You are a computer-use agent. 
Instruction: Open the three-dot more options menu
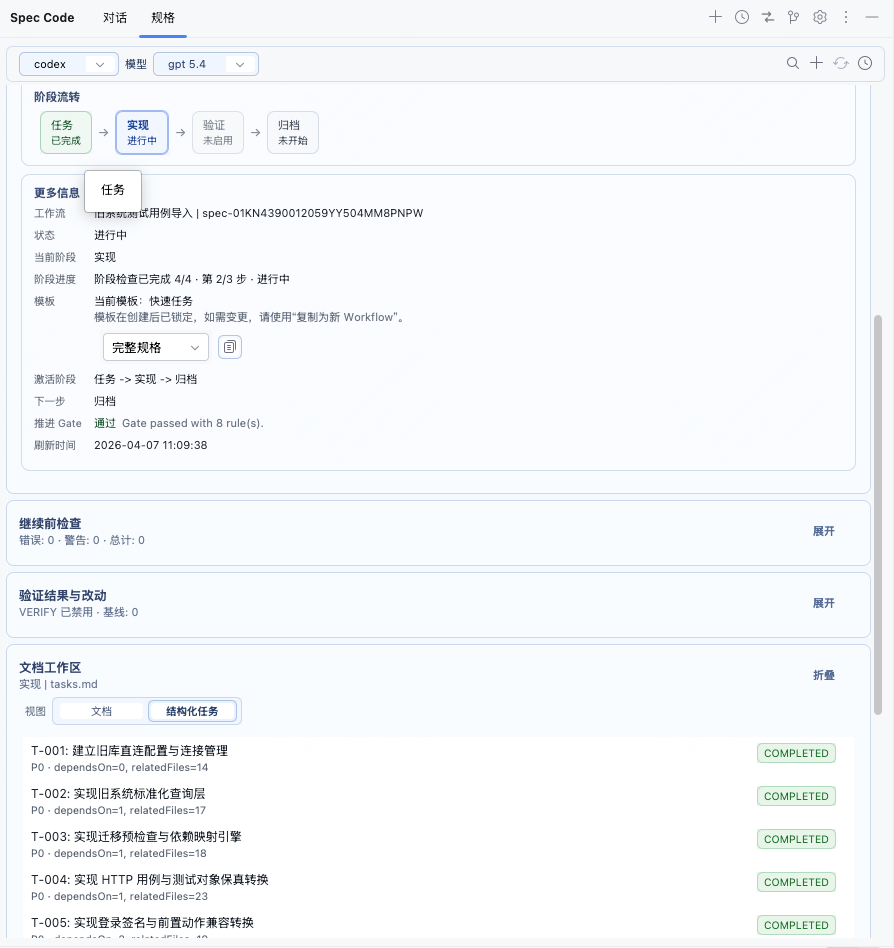[846, 17]
